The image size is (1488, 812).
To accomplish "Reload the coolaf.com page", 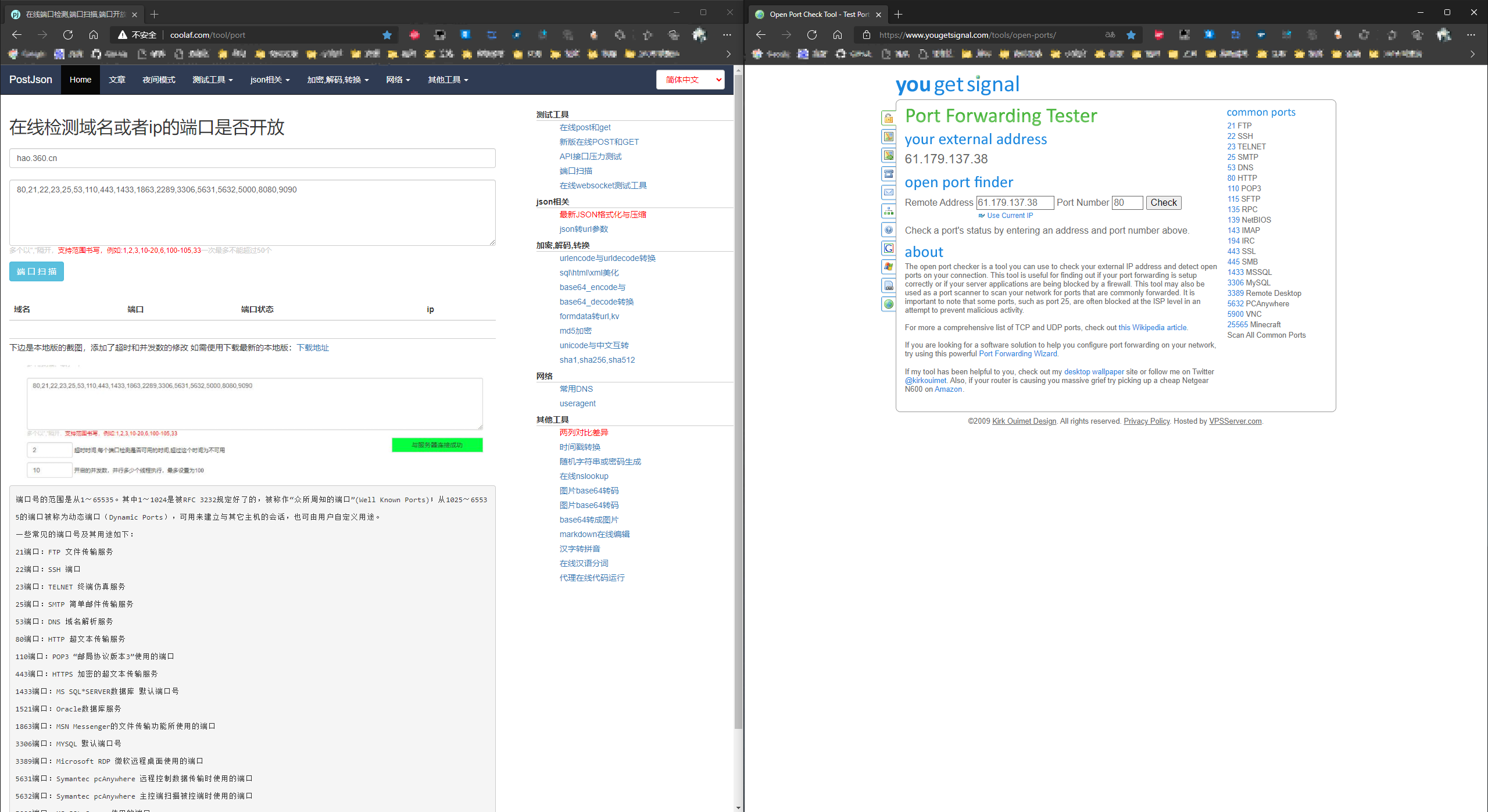I will pyautogui.click(x=68, y=35).
